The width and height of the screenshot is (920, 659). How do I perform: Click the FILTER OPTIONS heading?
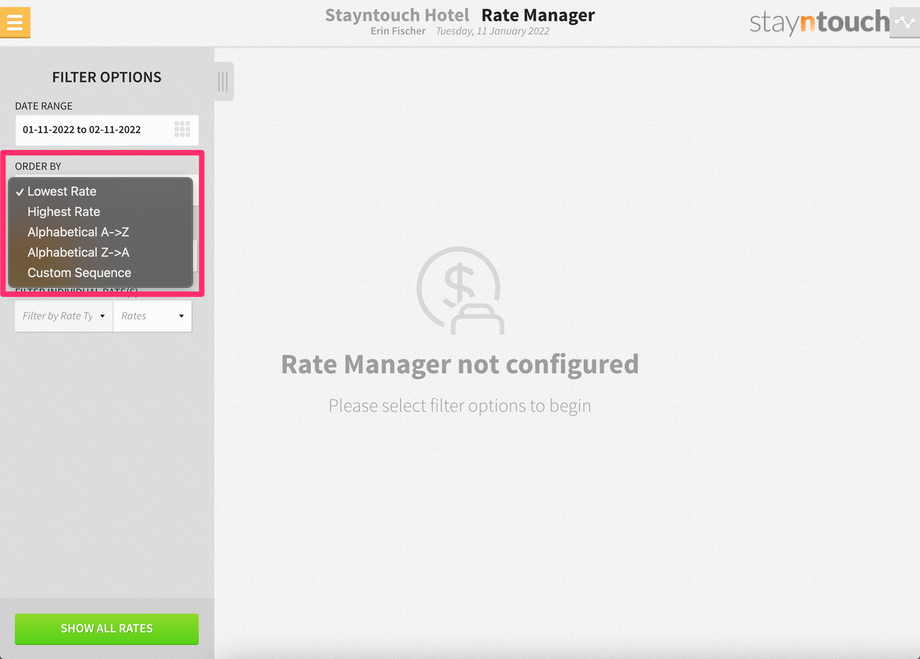click(107, 77)
